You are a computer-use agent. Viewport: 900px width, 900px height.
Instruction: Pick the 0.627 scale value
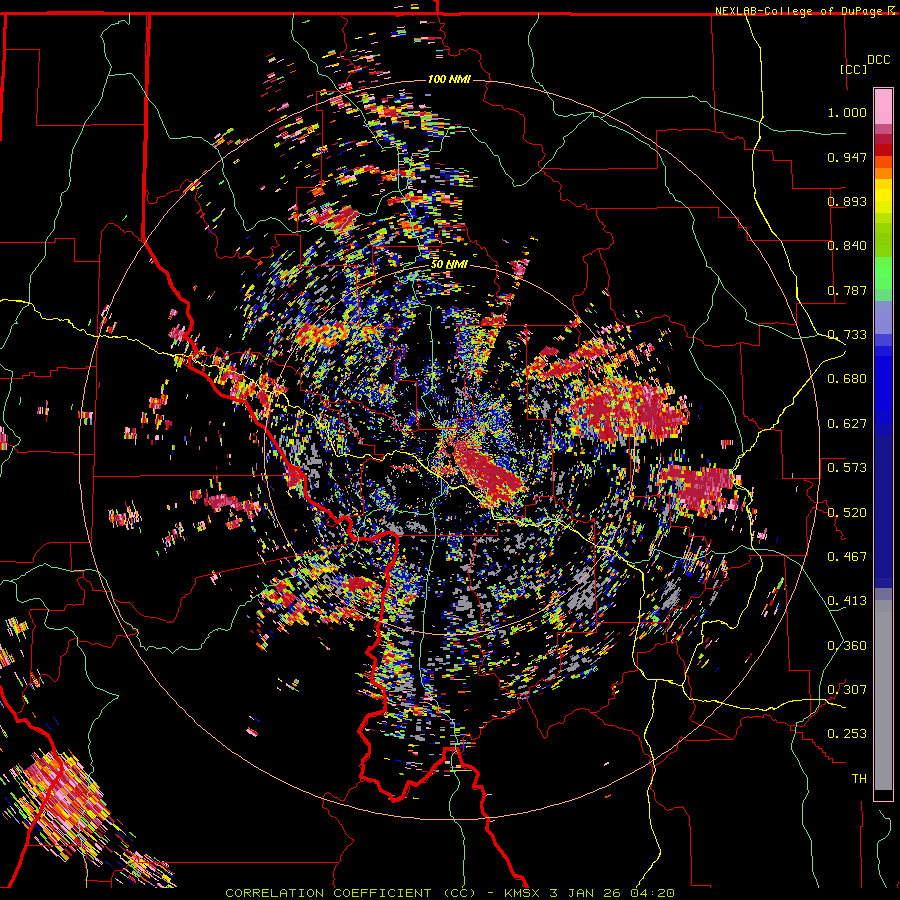[x=847, y=424]
